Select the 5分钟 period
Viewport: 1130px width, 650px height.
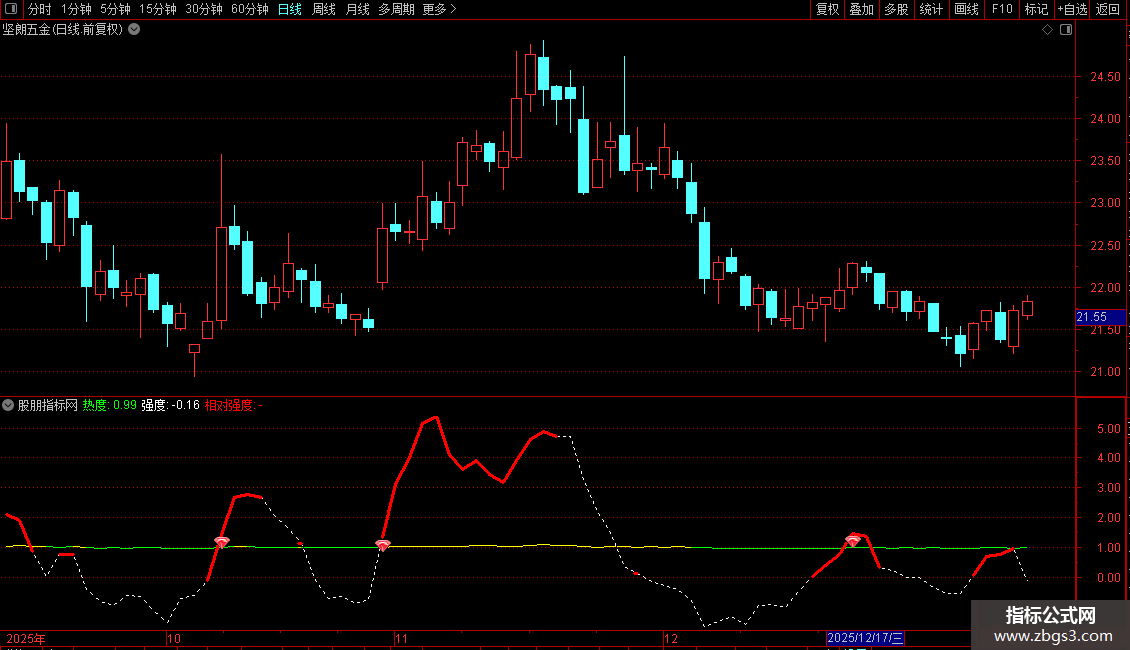click(x=115, y=9)
